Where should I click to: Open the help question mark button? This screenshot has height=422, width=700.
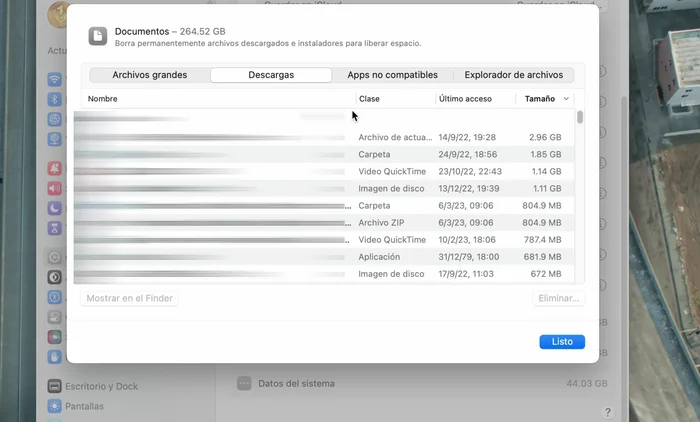607,412
